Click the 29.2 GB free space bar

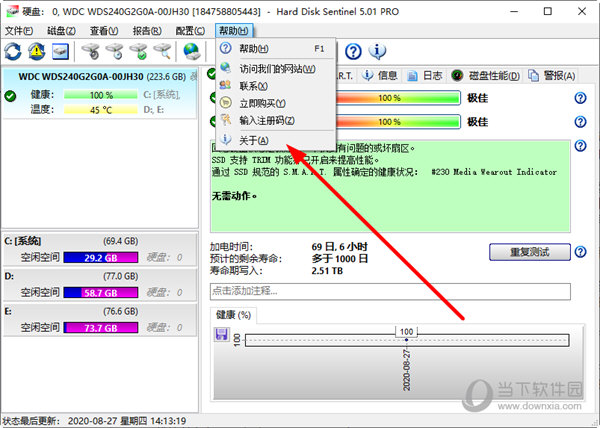[x=101, y=257]
